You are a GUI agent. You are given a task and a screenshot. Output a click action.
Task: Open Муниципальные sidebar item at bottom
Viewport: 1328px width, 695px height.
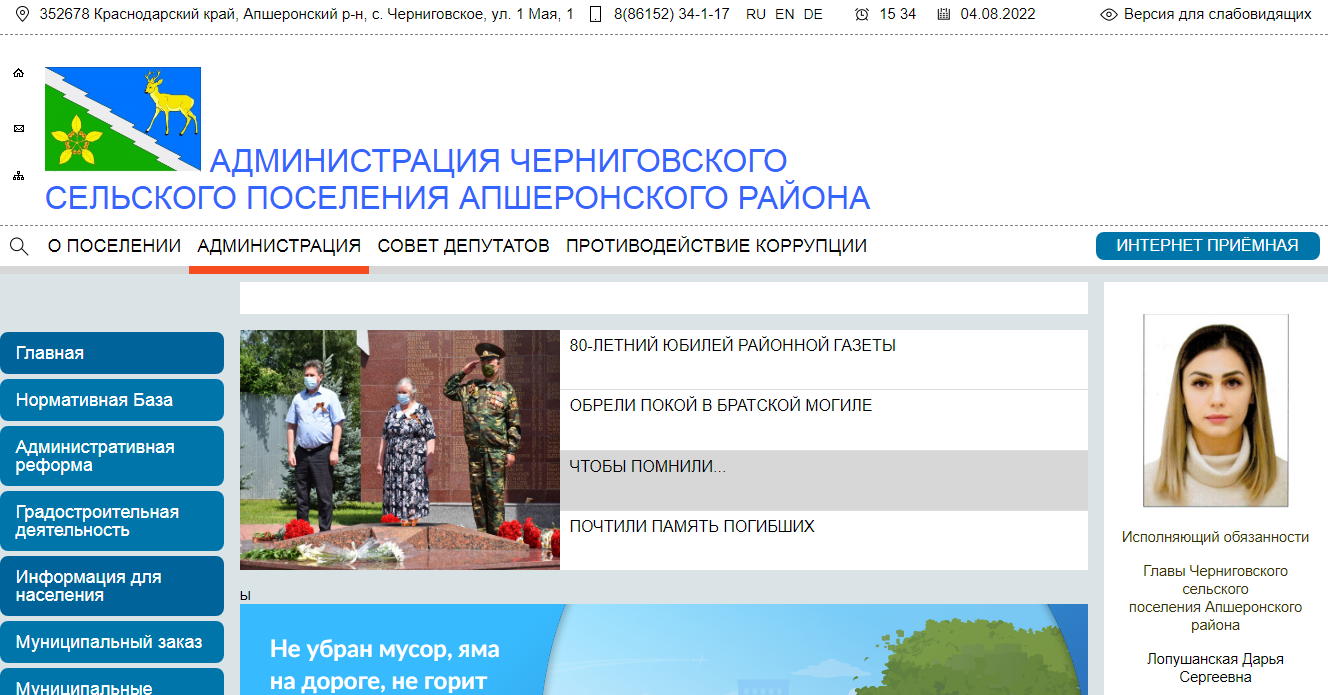[x=112, y=682]
